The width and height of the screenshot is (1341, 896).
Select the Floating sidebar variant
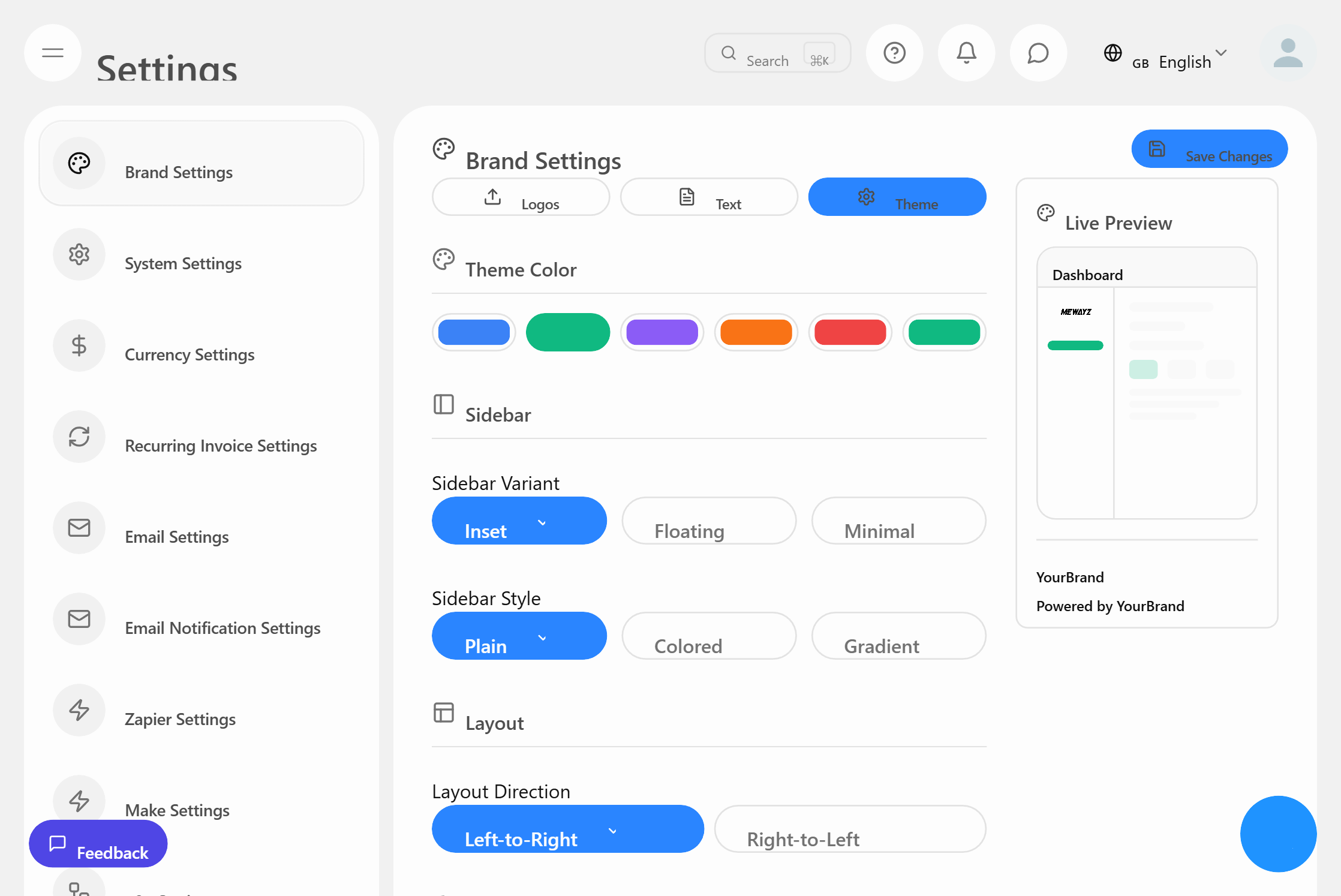point(709,521)
